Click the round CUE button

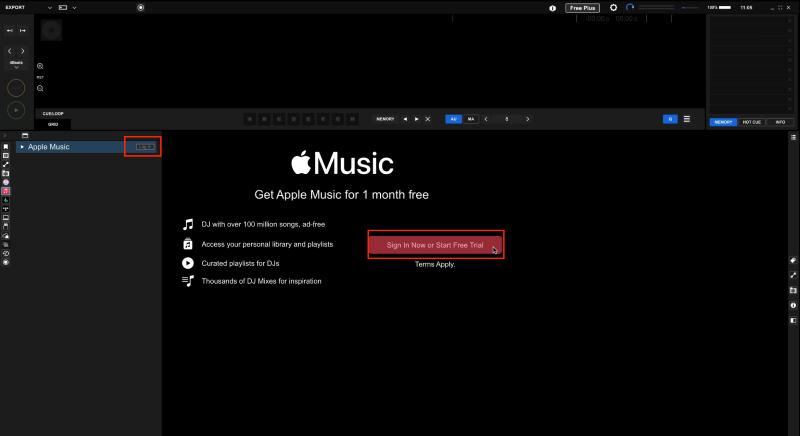click(x=16, y=88)
